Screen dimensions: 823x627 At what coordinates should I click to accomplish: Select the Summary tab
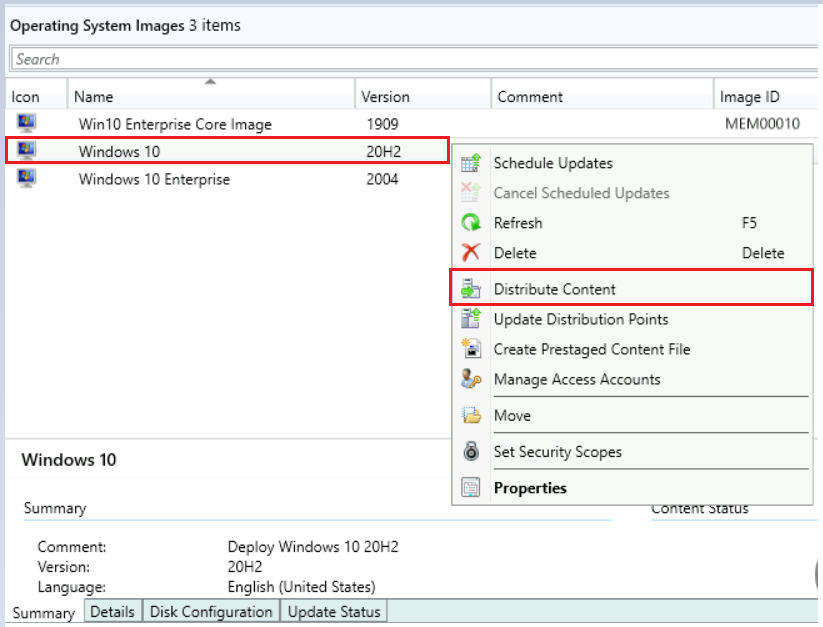(x=44, y=613)
